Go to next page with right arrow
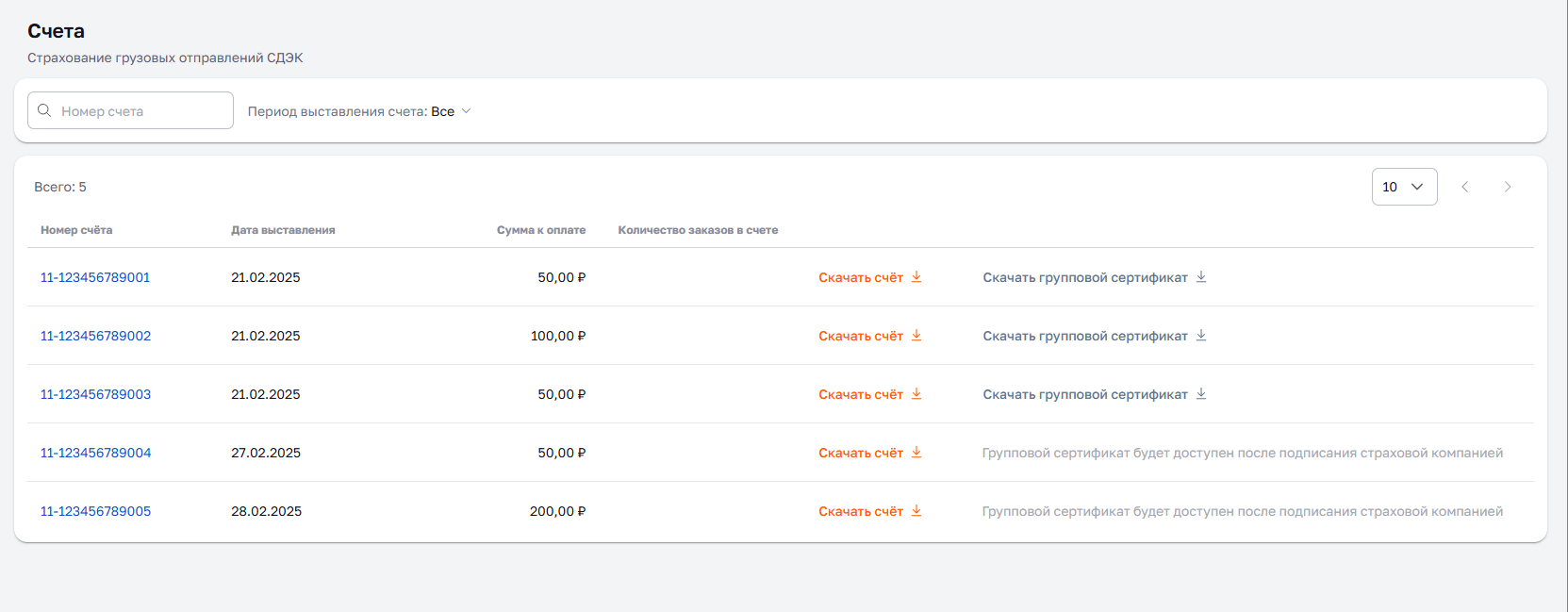The image size is (1568, 612). pos(1508,187)
